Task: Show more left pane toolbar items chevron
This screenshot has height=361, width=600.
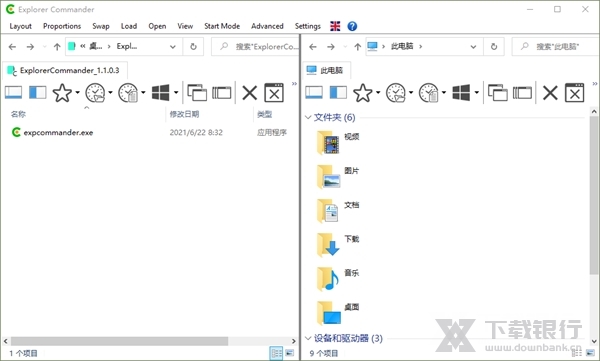Action: pos(294,83)
